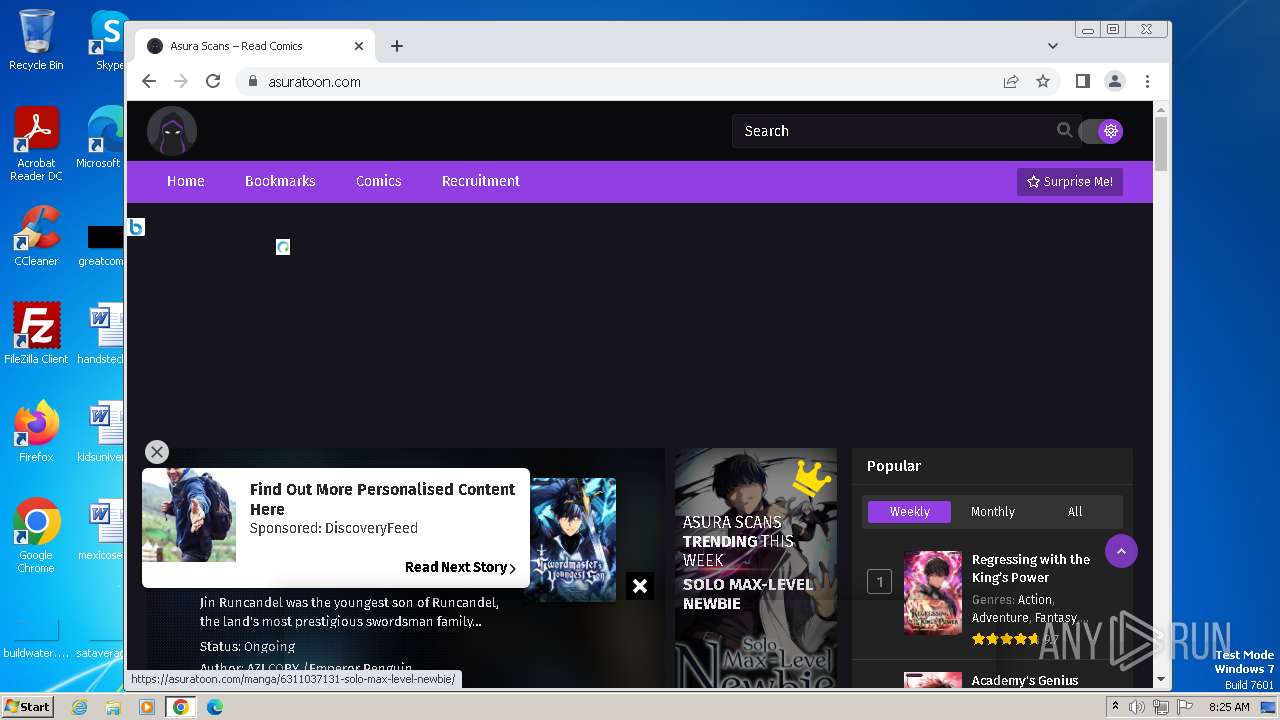Click the Edge taskbar icon

[214, 707]
